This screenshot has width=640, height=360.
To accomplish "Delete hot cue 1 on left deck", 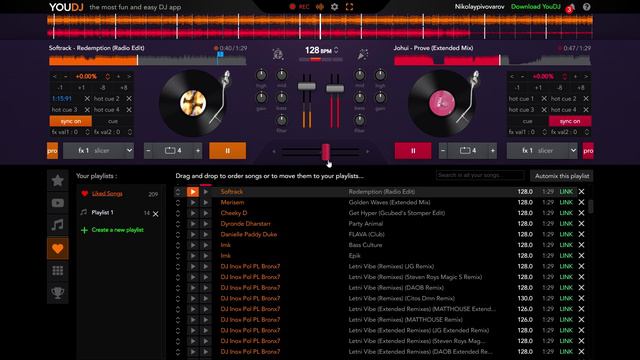I will pos(87,99).
